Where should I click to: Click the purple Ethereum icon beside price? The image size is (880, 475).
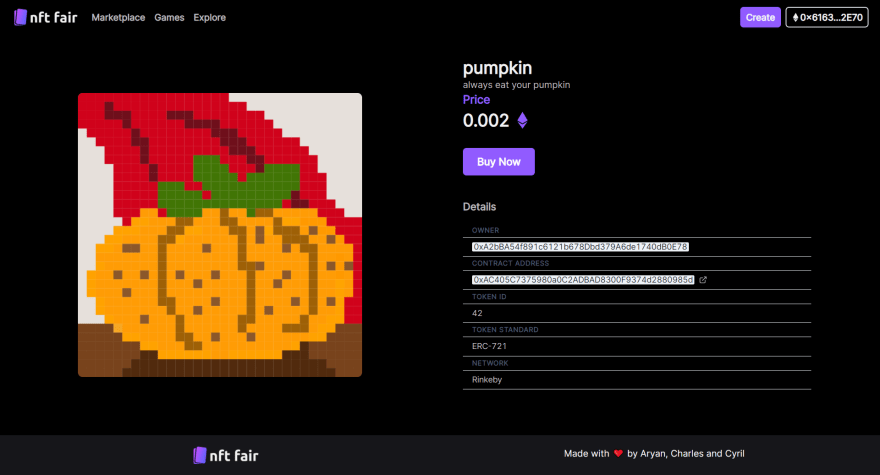click(522, 120)
